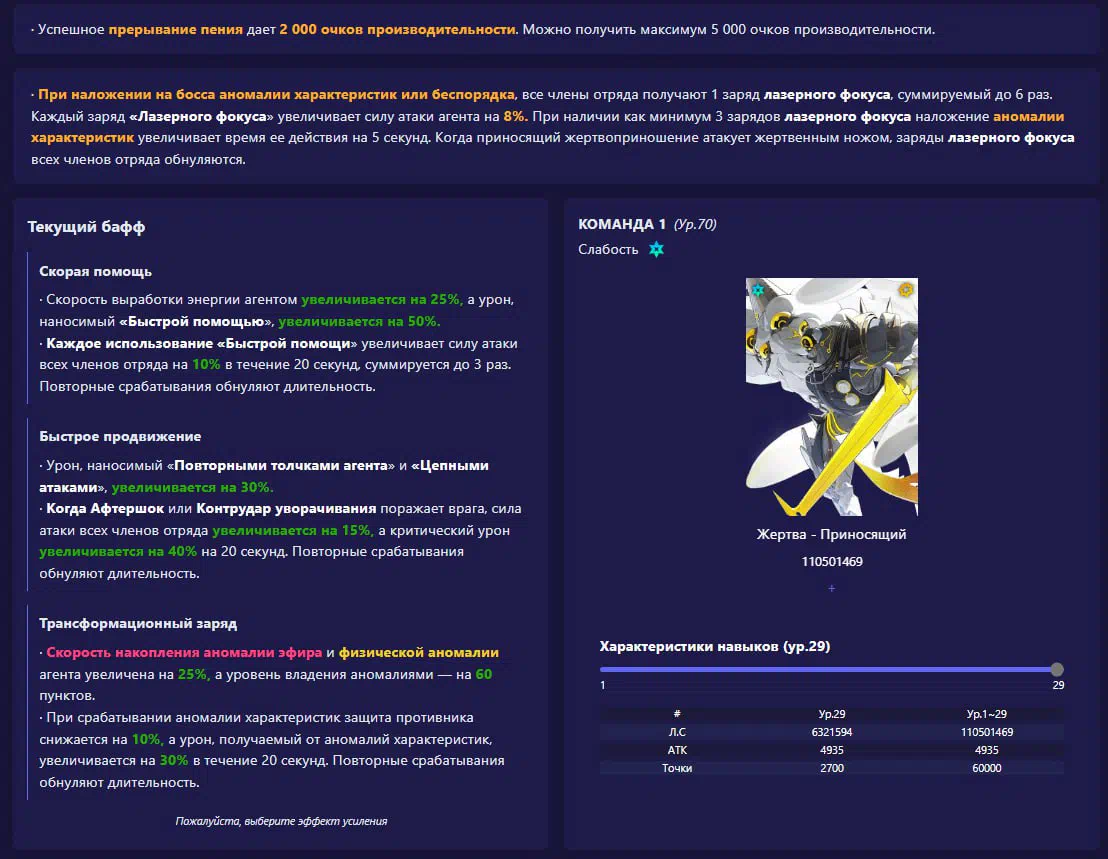The height and width of the screenshot is (859, 1108).
Task: Expand the small plus under boss HP number
Action: [832, 588]
